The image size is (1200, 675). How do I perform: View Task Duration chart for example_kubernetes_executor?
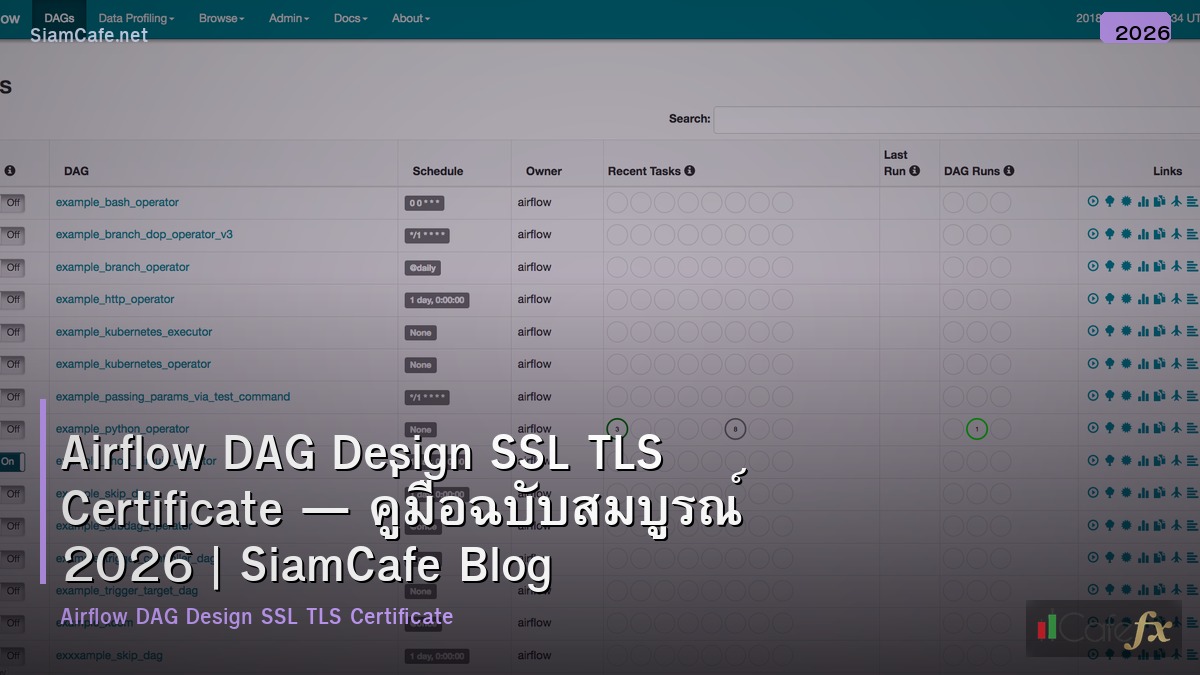pyautogui.click(x=1143, y=331)
